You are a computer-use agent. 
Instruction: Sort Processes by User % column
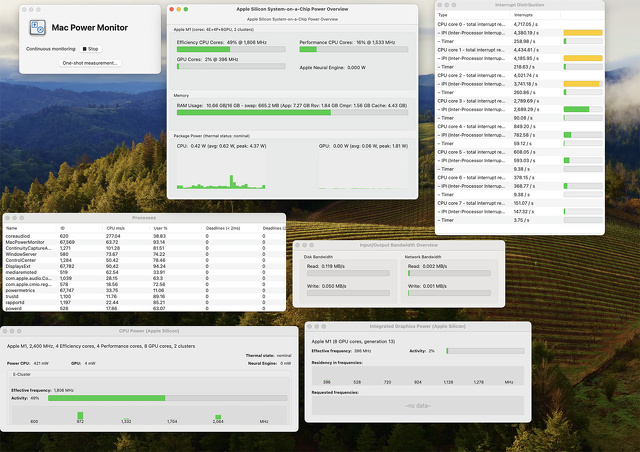176,228
